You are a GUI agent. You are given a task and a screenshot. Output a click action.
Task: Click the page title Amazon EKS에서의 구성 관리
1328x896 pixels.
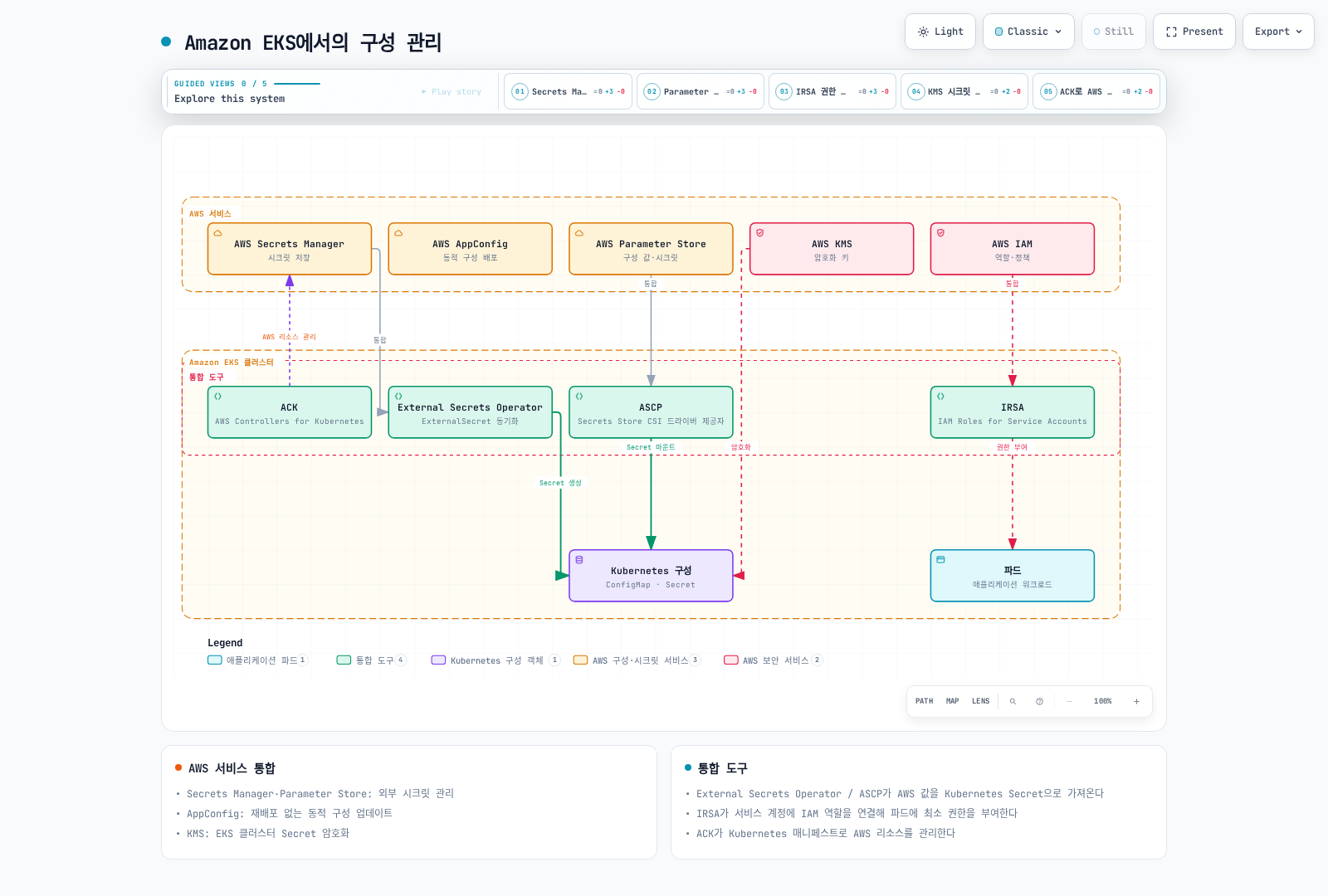[x=313, y=42]
